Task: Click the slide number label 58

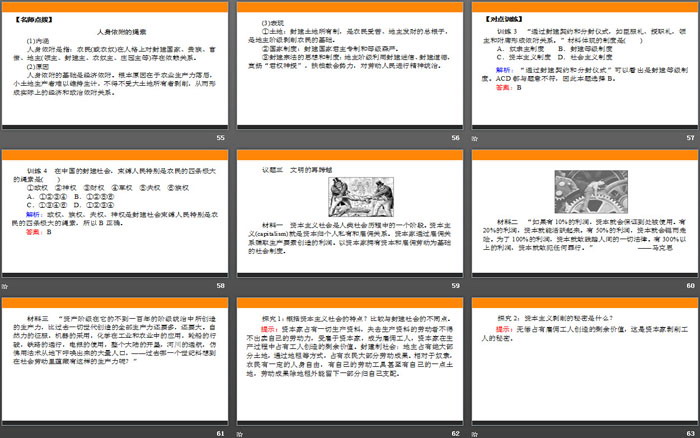Action: (x=221, y=285)
